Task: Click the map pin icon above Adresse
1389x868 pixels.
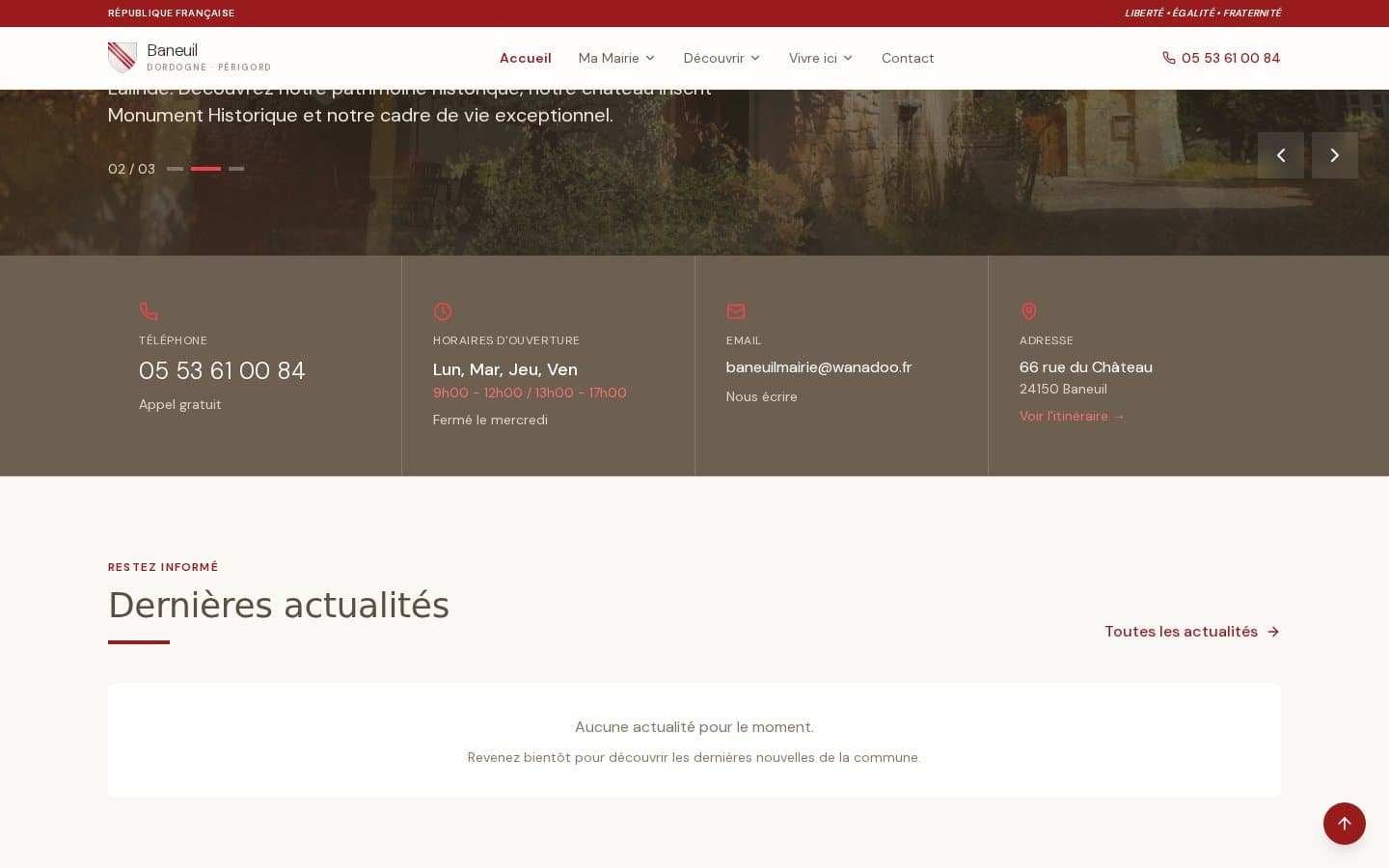Action: 1029,312
